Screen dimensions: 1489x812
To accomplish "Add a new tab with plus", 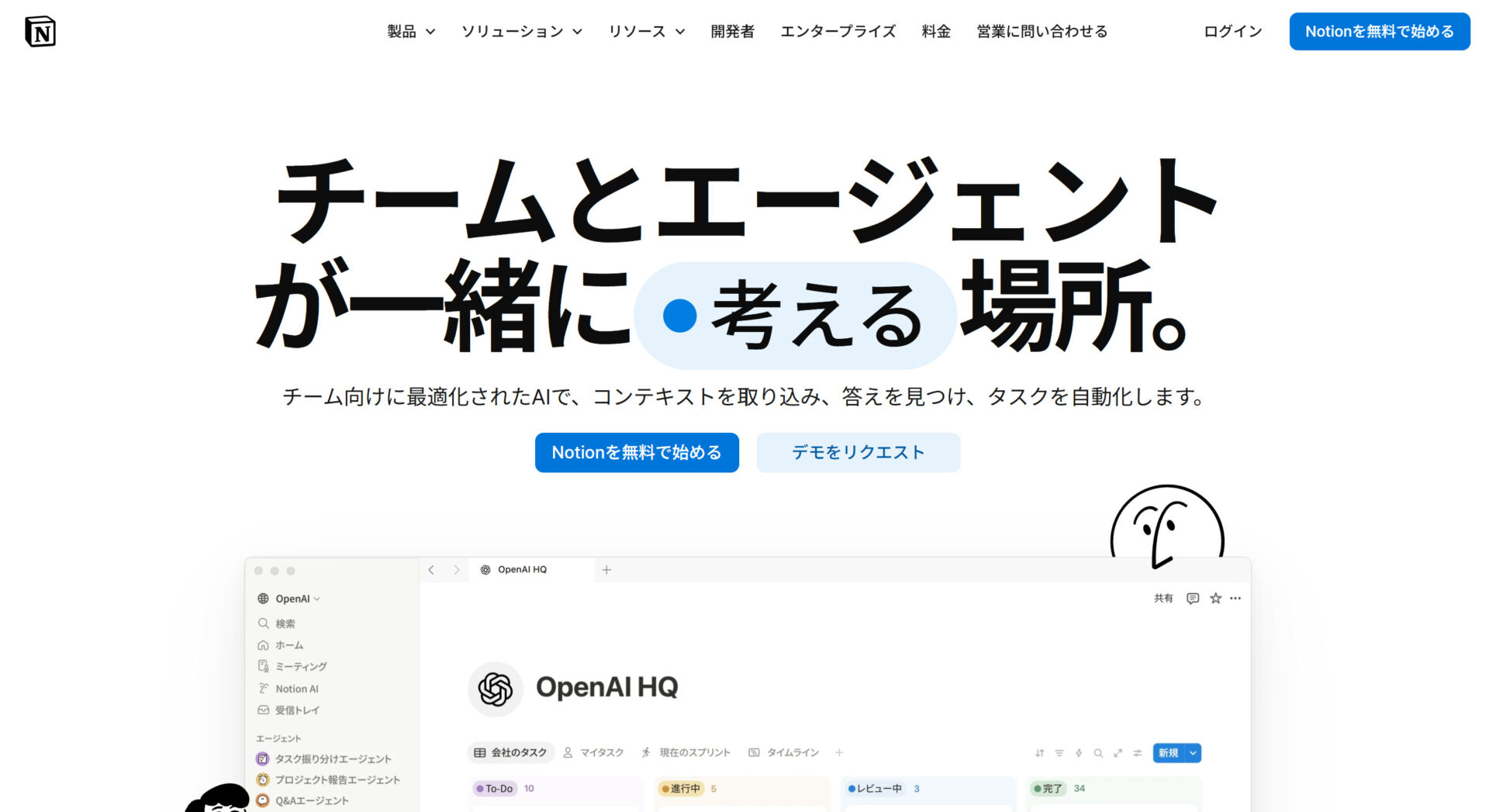I will pyautogui.click(x=606, y=570).
